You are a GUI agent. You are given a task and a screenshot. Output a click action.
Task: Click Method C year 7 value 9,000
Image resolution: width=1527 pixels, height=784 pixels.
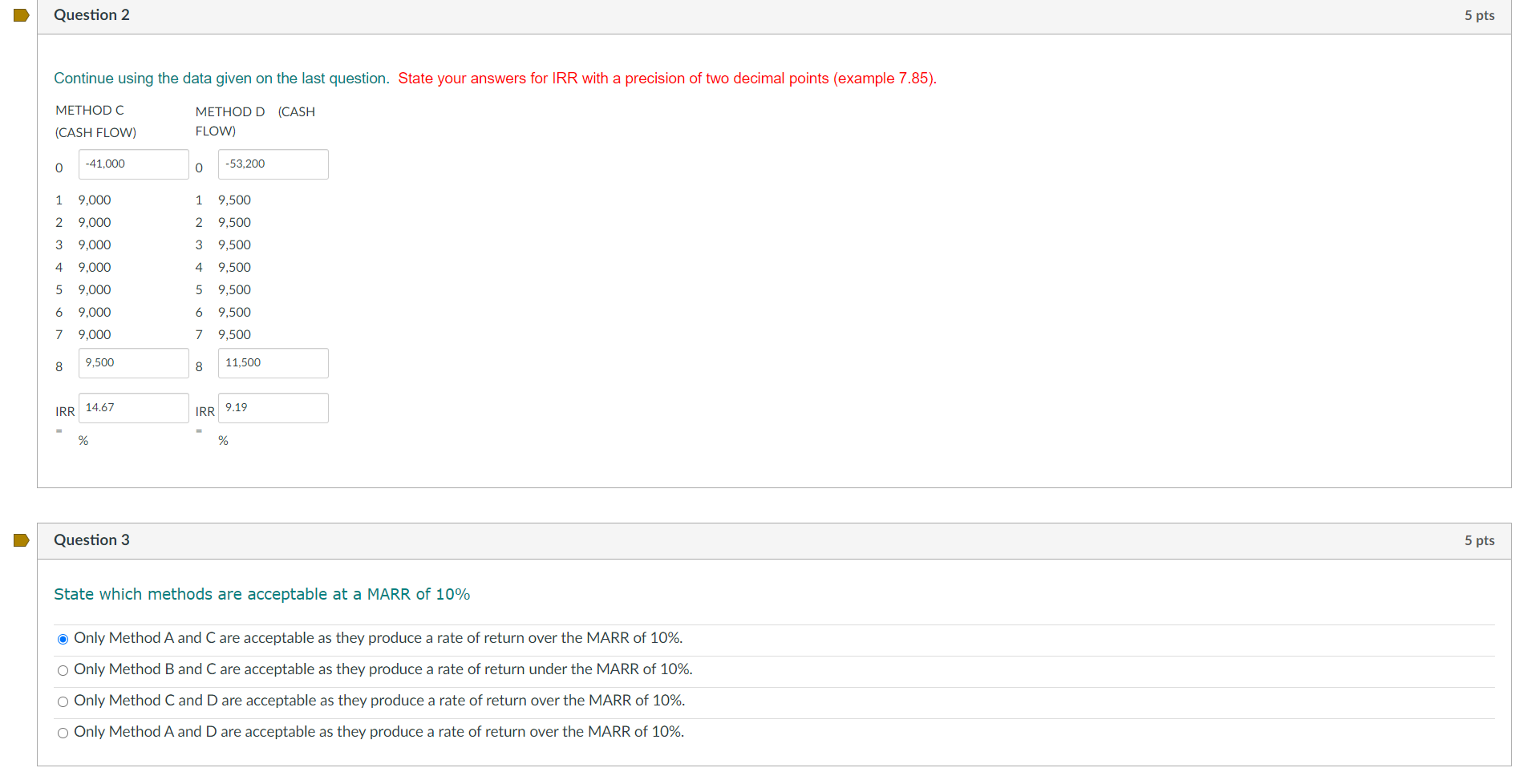point(95,335)
